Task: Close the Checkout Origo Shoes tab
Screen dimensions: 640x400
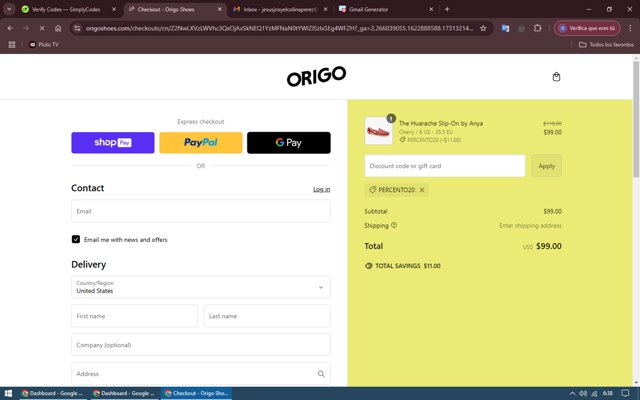Action: [x=220, y=9]
